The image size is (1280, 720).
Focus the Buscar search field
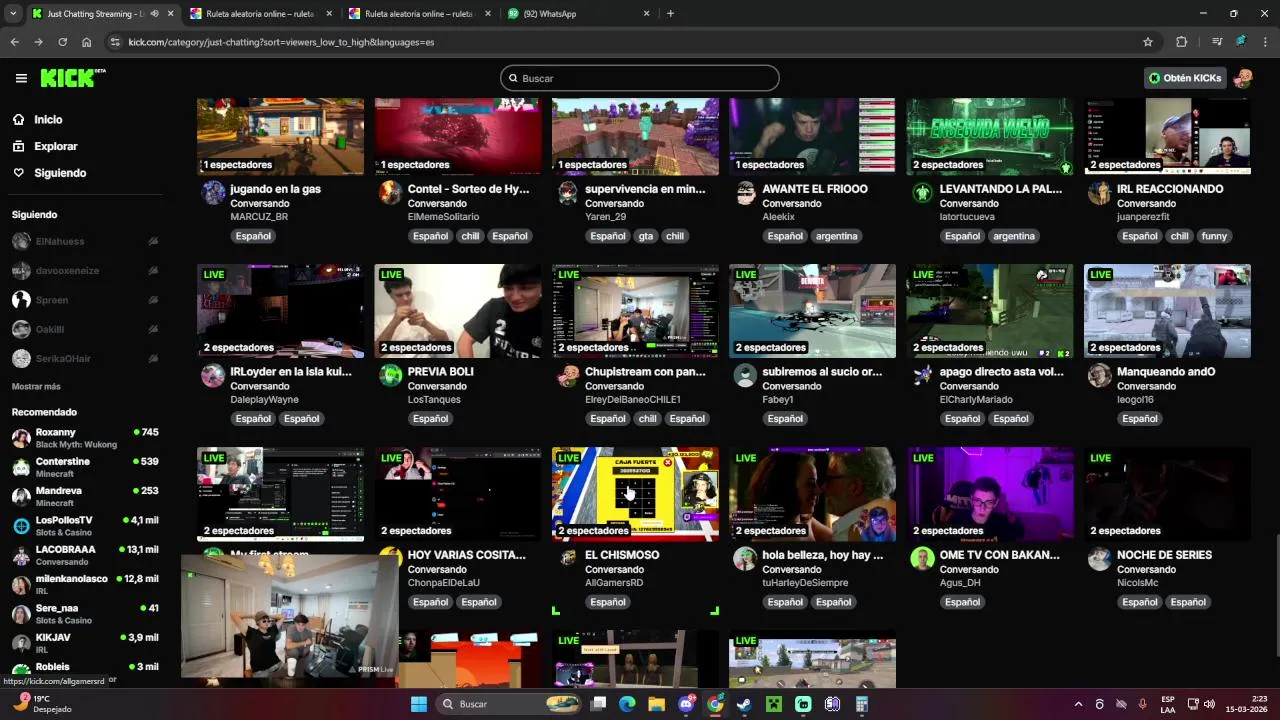coord(640,78)
